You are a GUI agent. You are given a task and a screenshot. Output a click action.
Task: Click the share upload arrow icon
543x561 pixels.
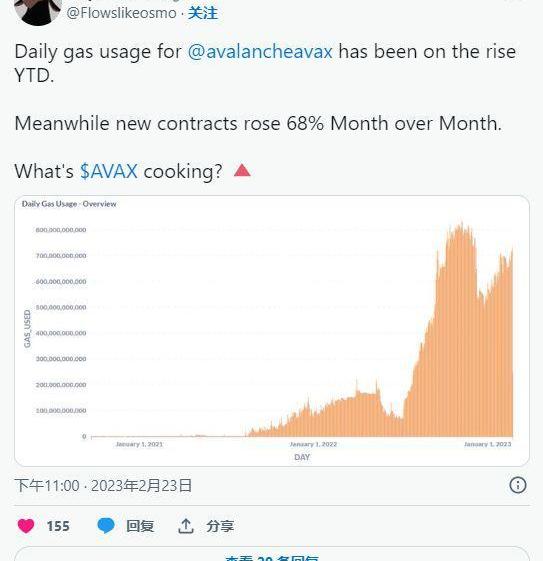pos(186,526)
